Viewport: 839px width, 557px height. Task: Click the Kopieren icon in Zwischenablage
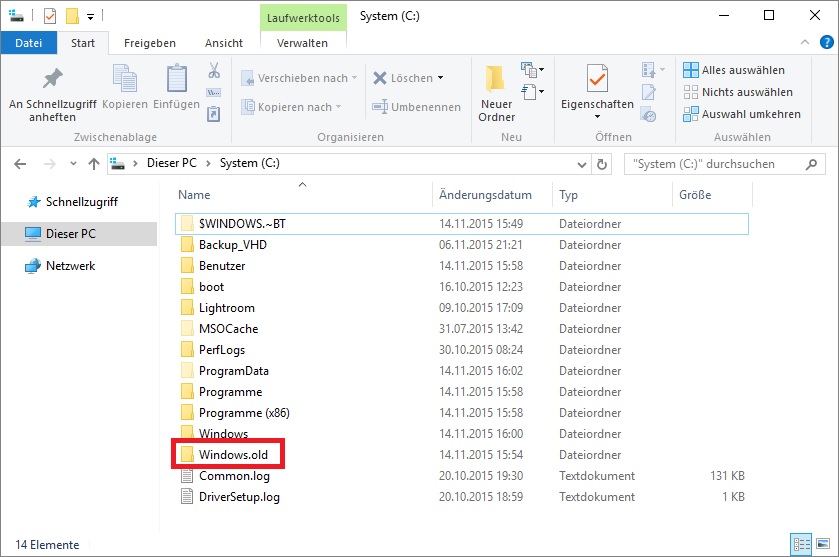pos(125,79)
